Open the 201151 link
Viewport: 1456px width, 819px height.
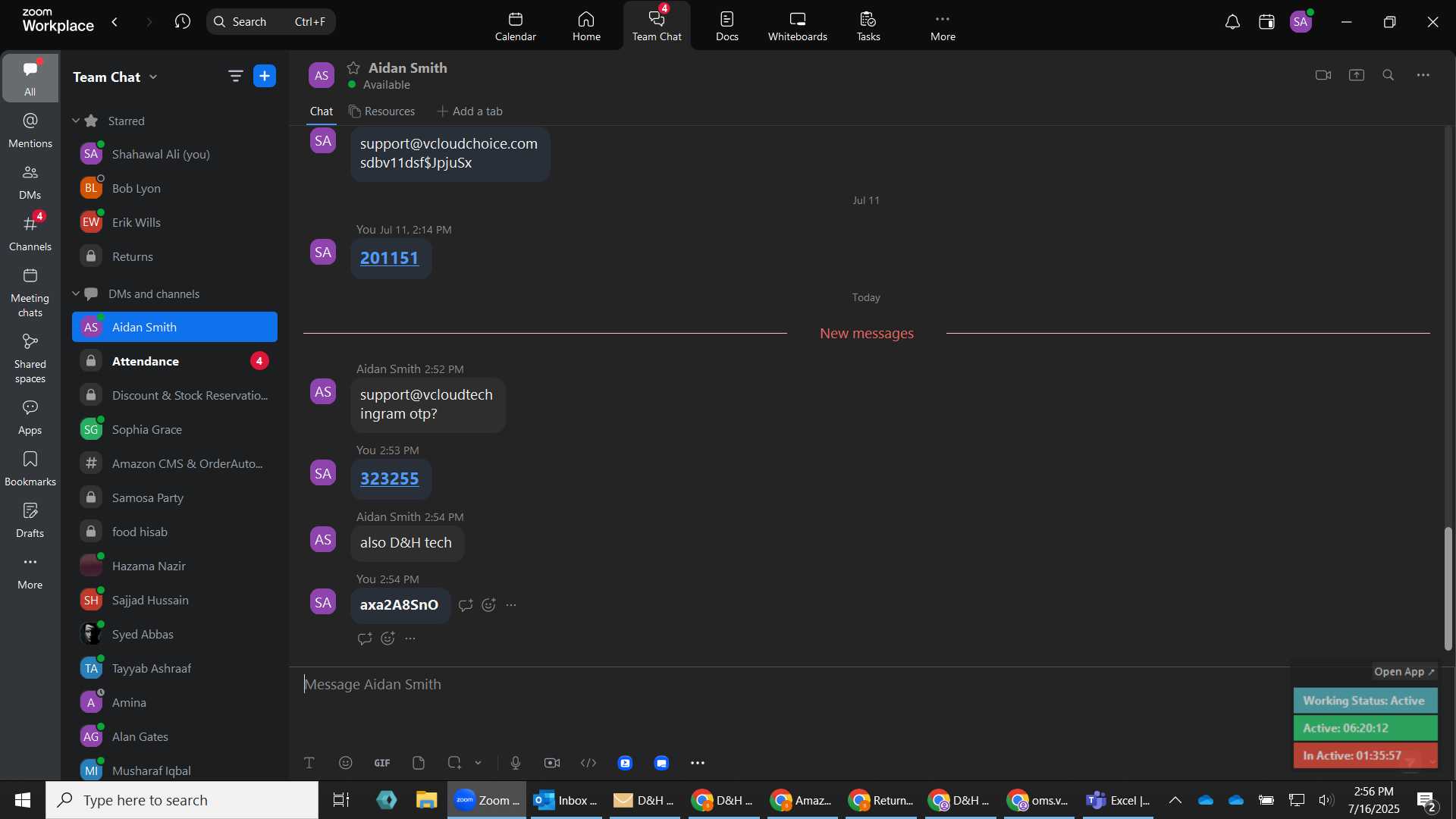pyautogui.click(x=389, y=259)
